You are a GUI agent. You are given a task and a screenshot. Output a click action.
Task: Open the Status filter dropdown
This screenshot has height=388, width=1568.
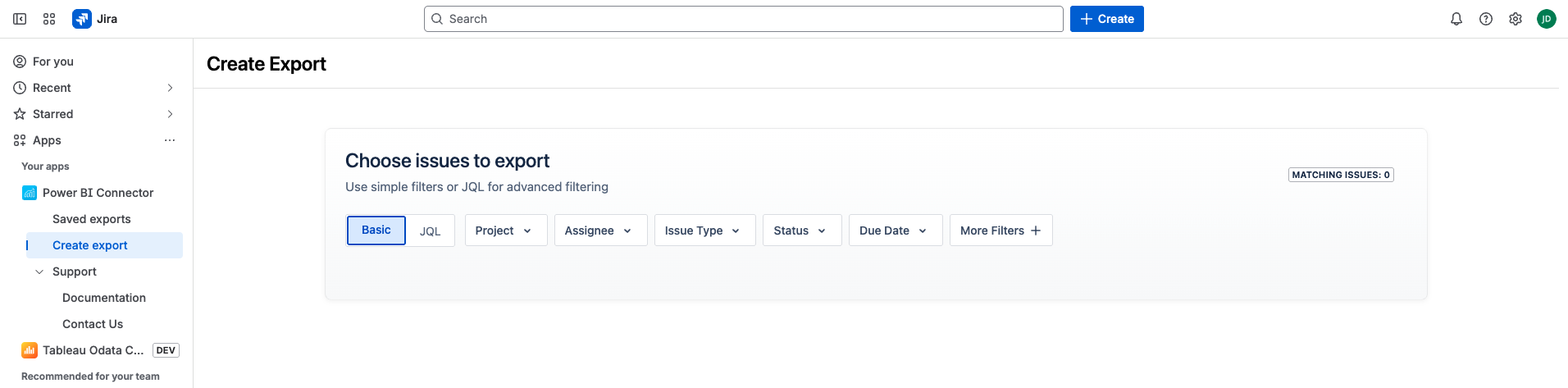802,231
